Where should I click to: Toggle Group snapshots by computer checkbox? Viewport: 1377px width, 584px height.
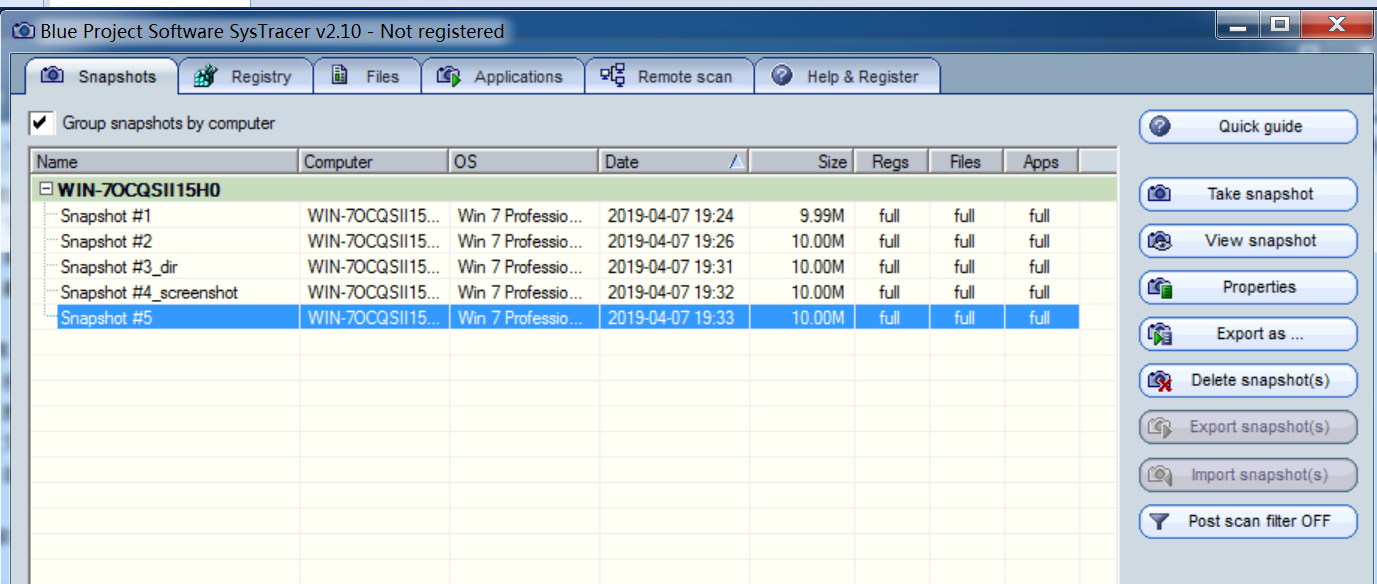pyautogui.click(x=41, y=123)
